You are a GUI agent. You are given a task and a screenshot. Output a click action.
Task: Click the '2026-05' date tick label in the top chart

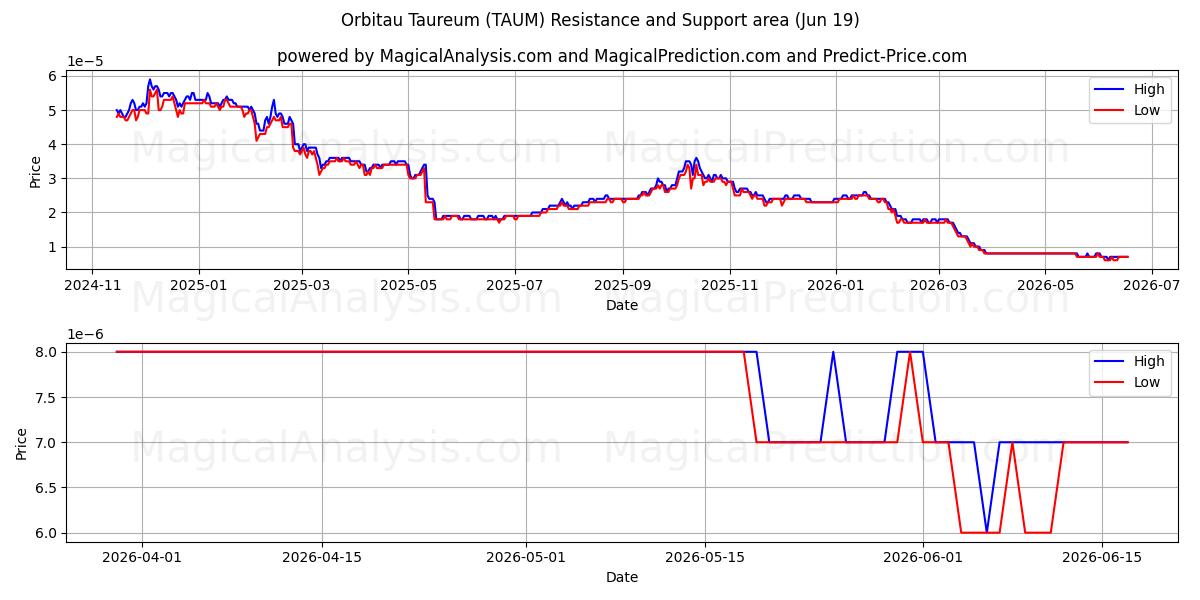[1045, 287]
